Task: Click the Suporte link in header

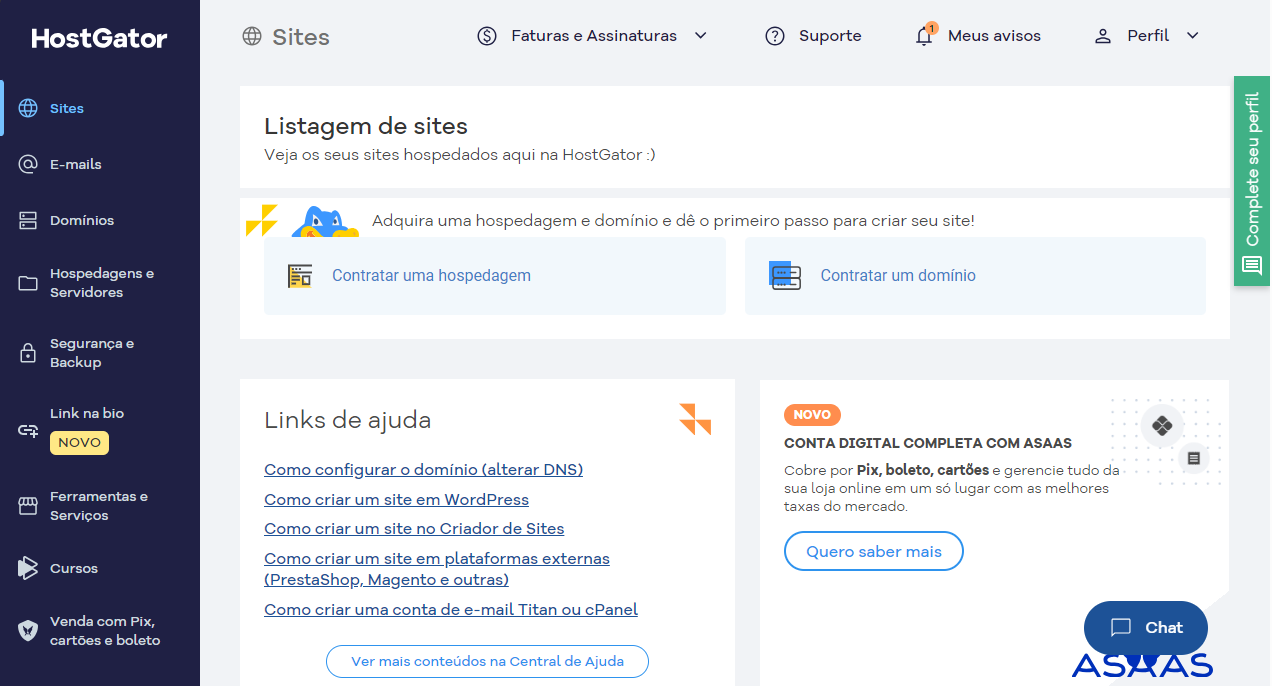Action: point(813,36)
